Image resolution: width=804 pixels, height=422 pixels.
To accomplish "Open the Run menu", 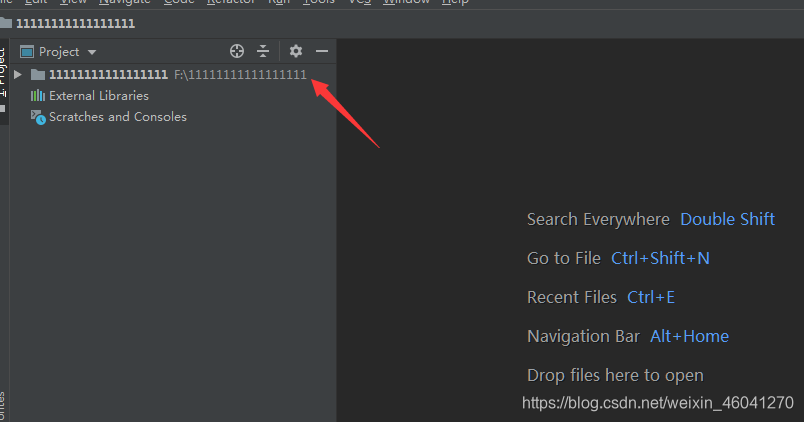I will tap(279, 2).
